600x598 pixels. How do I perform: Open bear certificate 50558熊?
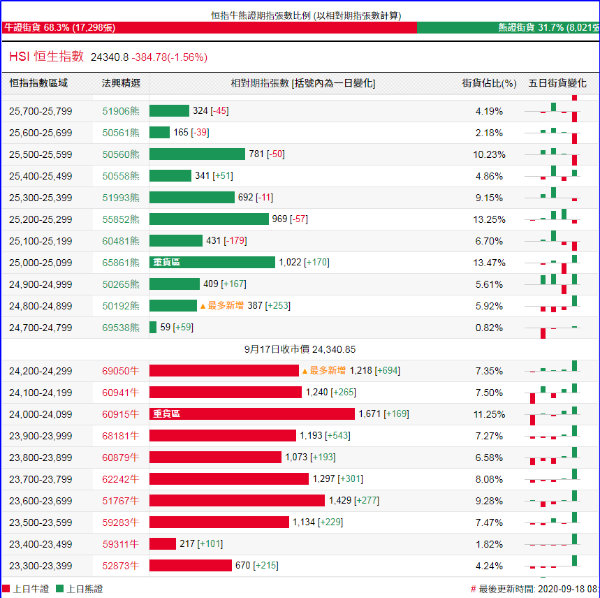click(121, 176)
